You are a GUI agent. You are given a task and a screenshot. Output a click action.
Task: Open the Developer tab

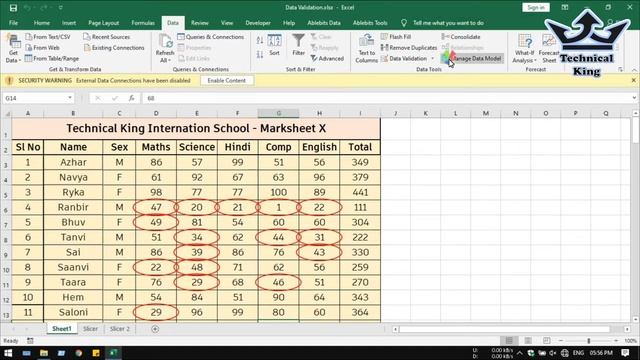pos(258,23)
